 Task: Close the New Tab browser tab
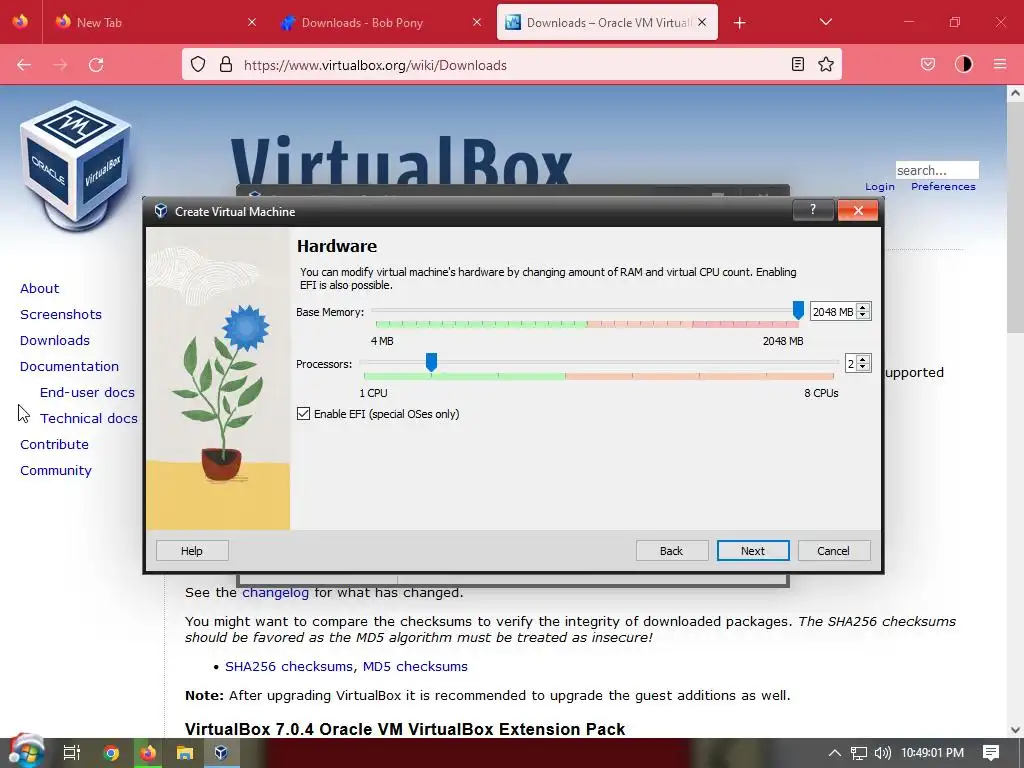click(x=252, y=22)
